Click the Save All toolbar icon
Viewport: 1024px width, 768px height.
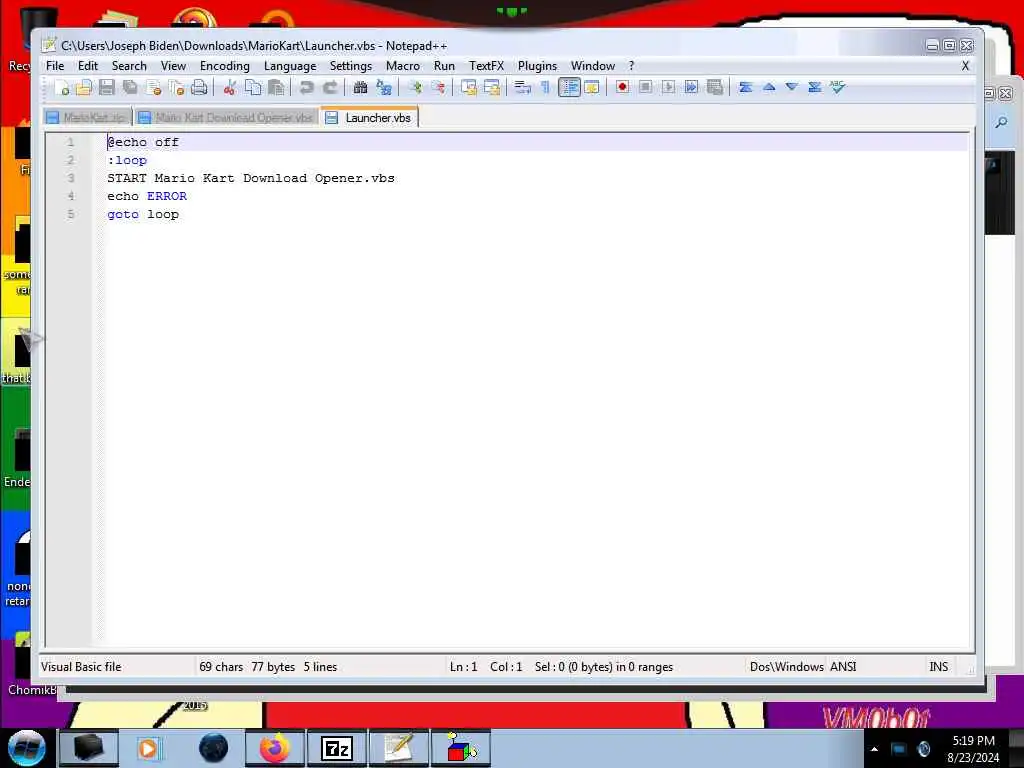[x=131, y=87]
